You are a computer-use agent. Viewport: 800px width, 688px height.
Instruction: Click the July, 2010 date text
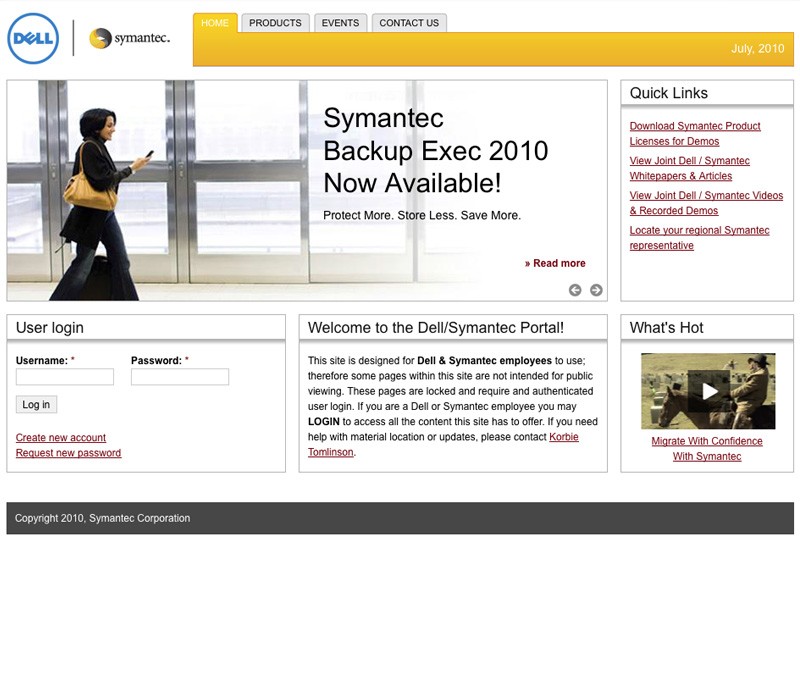758,48
